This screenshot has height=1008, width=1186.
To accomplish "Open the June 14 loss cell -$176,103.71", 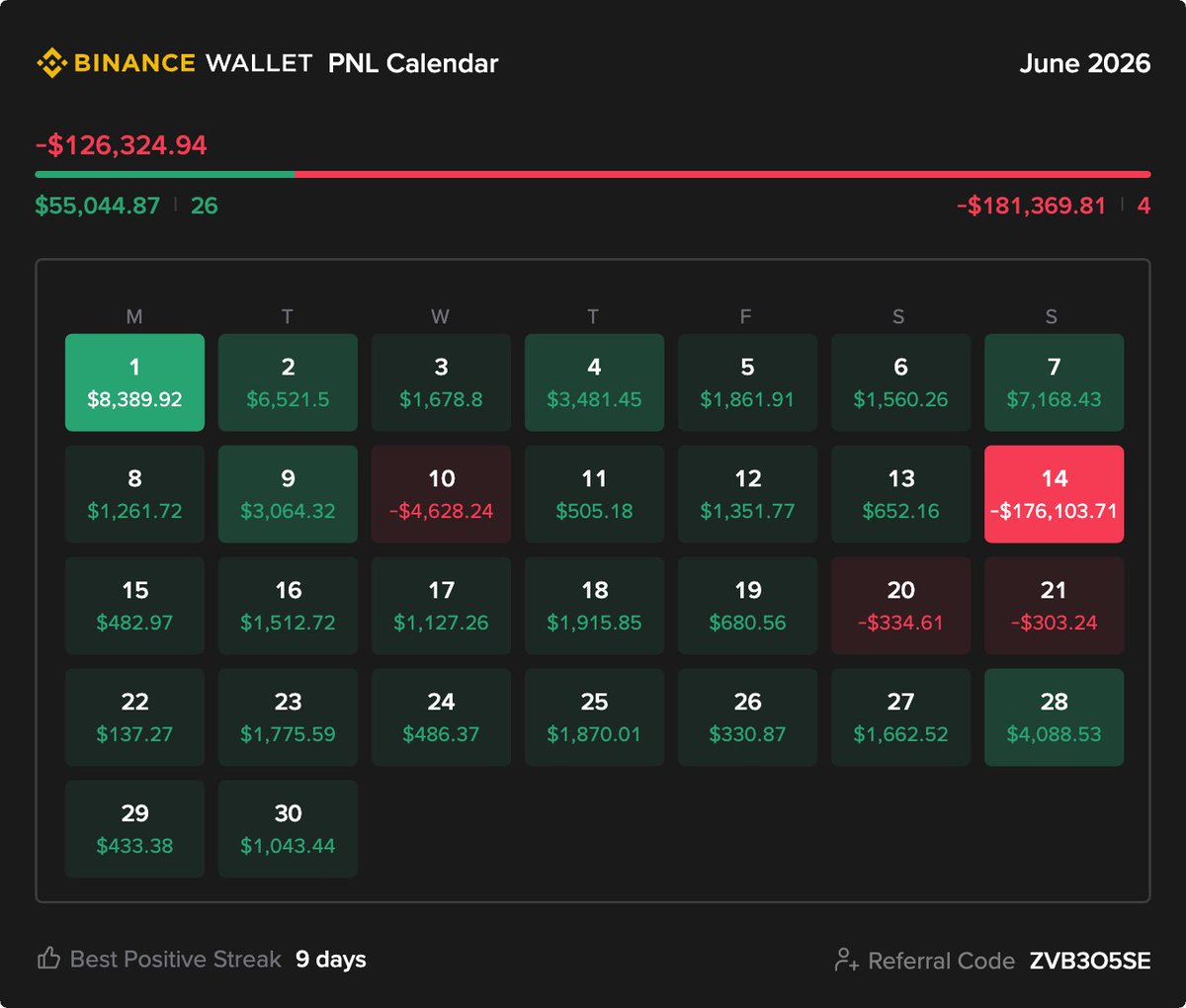I will click(1054, 494).
